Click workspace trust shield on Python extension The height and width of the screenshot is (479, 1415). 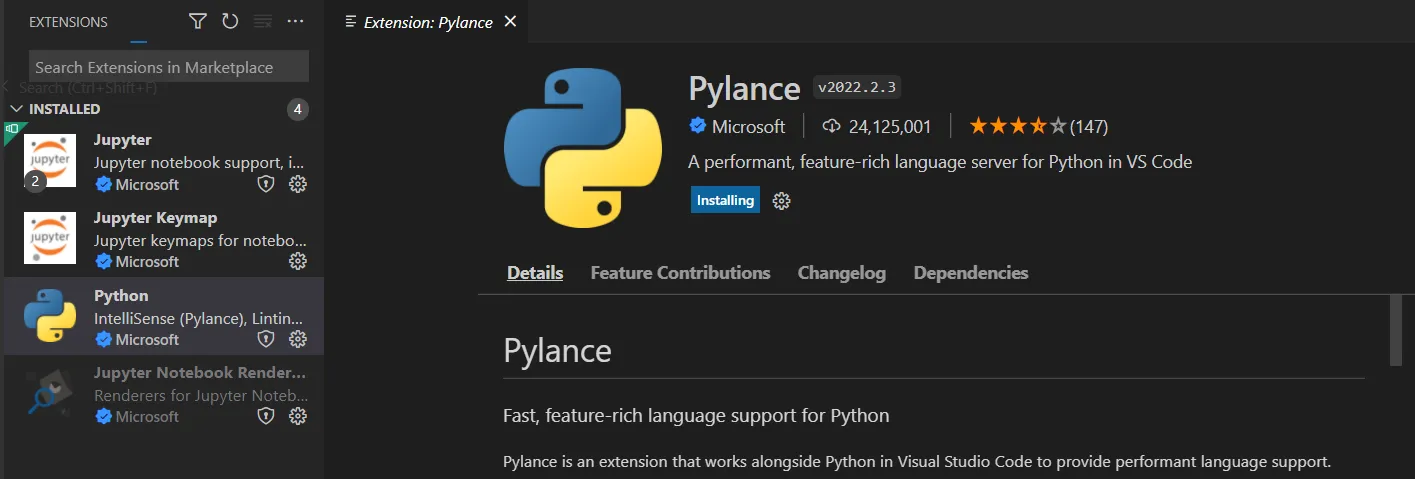pyautogui.click(x=266, y=339)
